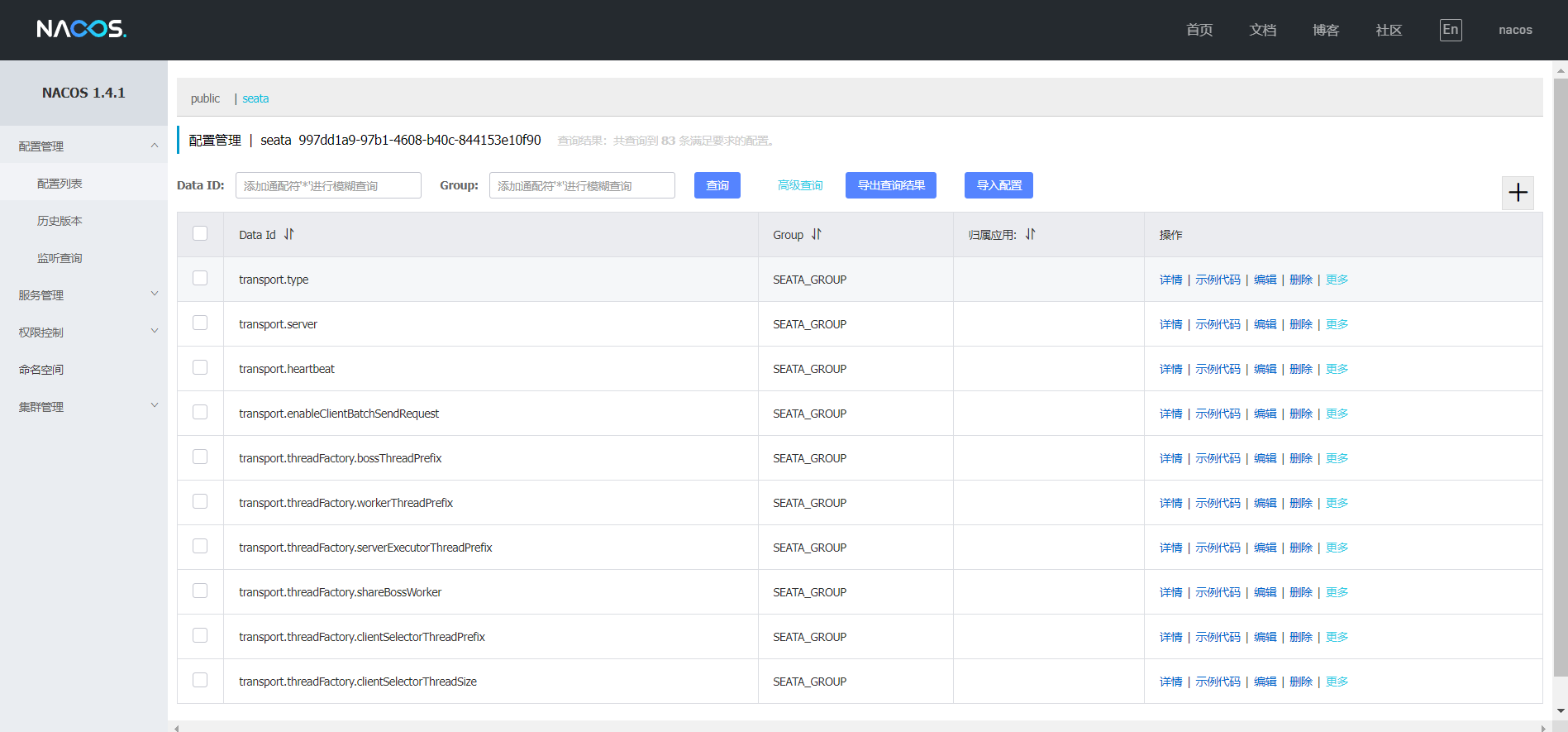The width and height of the screenshot is (1568, 732).
Task: Click the scroll-down arrow of vertical scrollbar
Action: pos(1560,710)
